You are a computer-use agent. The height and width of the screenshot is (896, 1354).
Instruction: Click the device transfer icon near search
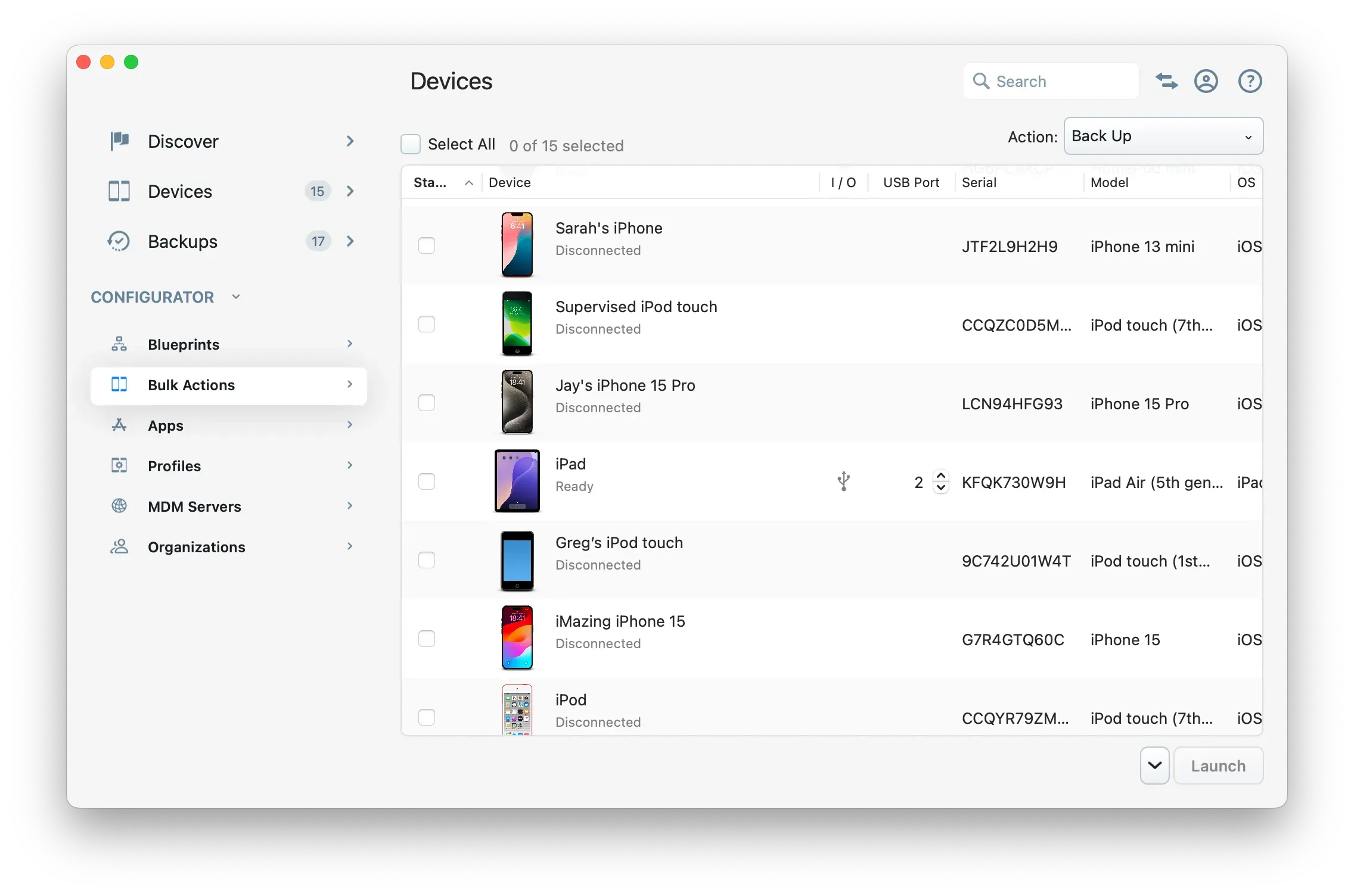pos(1167,81)
